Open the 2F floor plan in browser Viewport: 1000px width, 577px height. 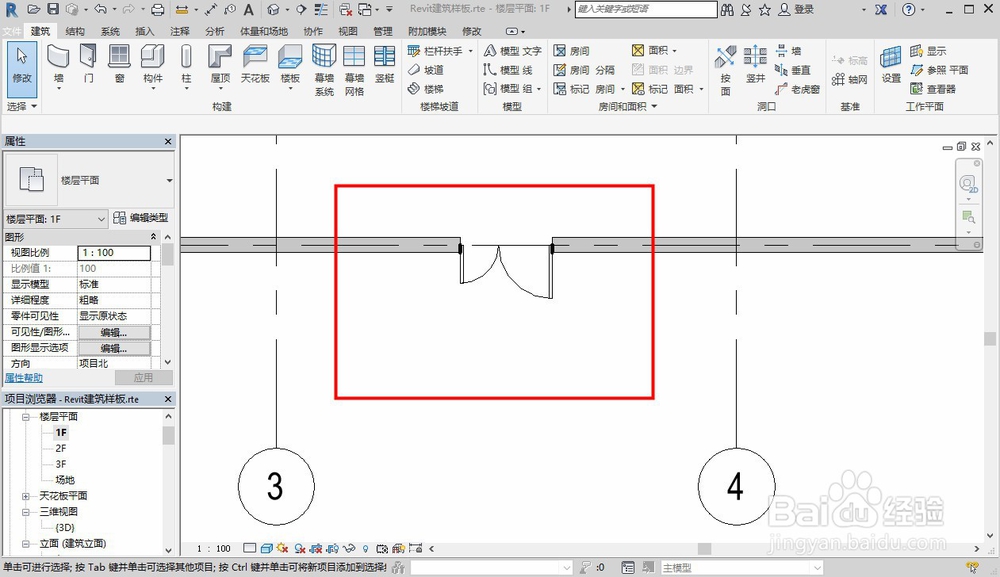coord(61,448)
